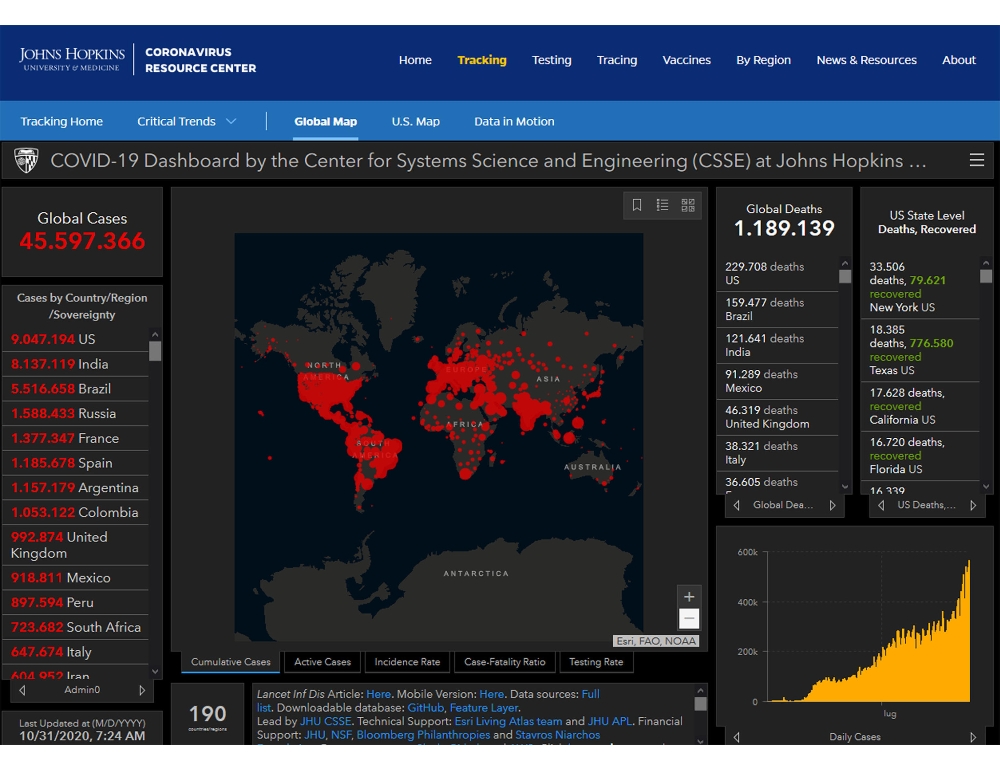Open the Tracing menu item
The height and width of the screenshot is (770, 1000).
click(617, 60)
